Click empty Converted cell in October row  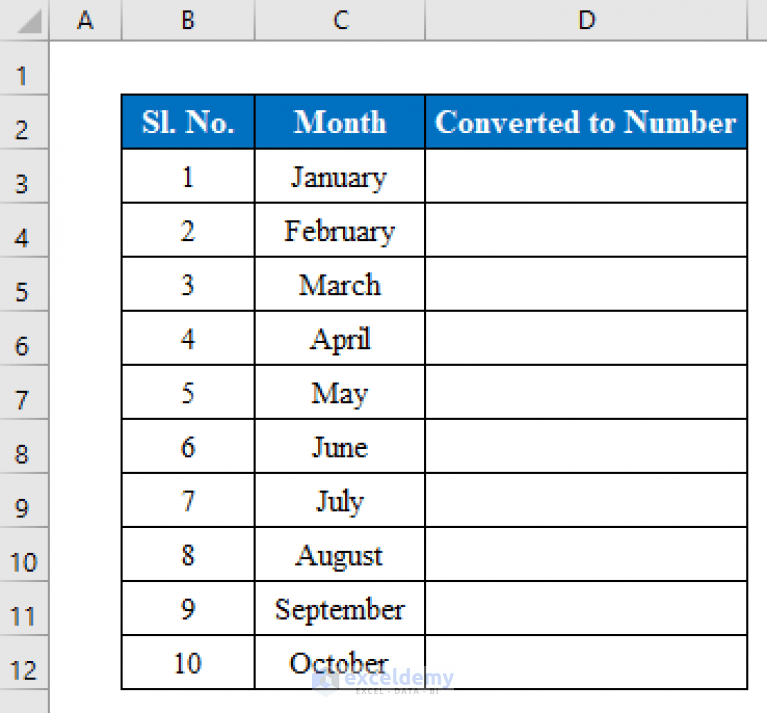(x=586, y=662)
